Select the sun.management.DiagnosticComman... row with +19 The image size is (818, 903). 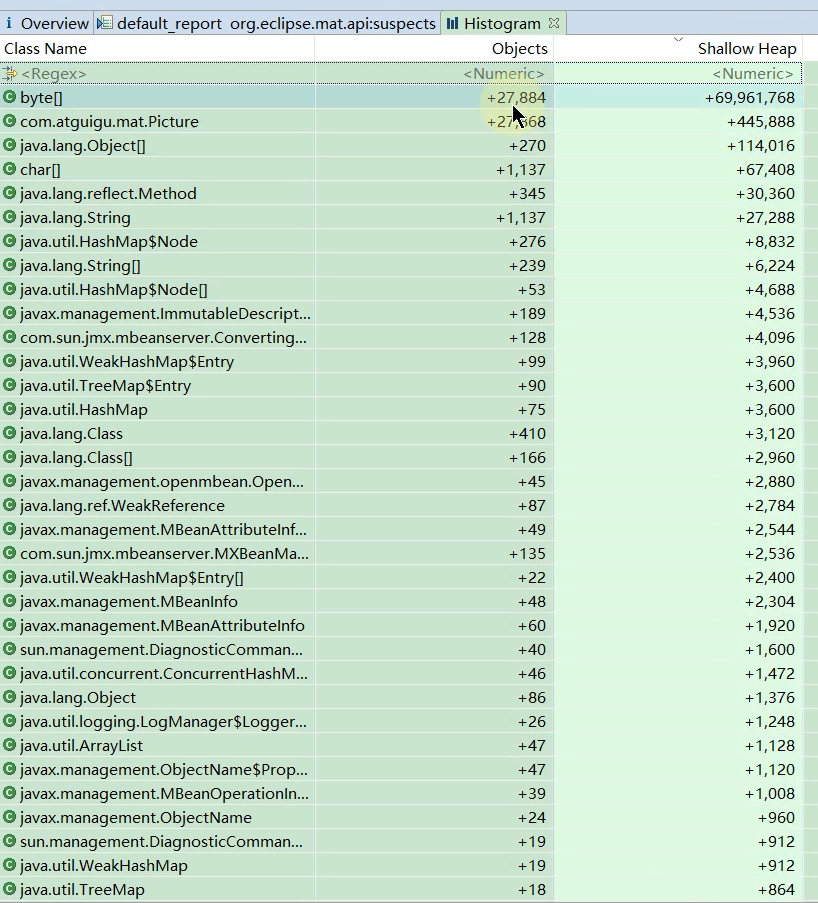[401, 841]
